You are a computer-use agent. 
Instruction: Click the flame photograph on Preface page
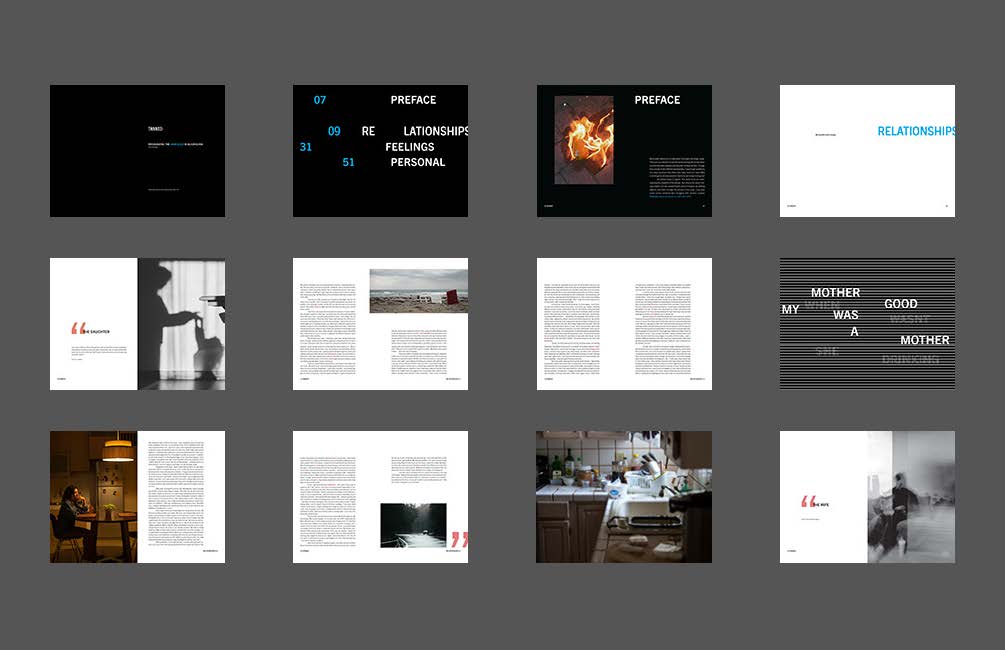[x=584, y=139]
